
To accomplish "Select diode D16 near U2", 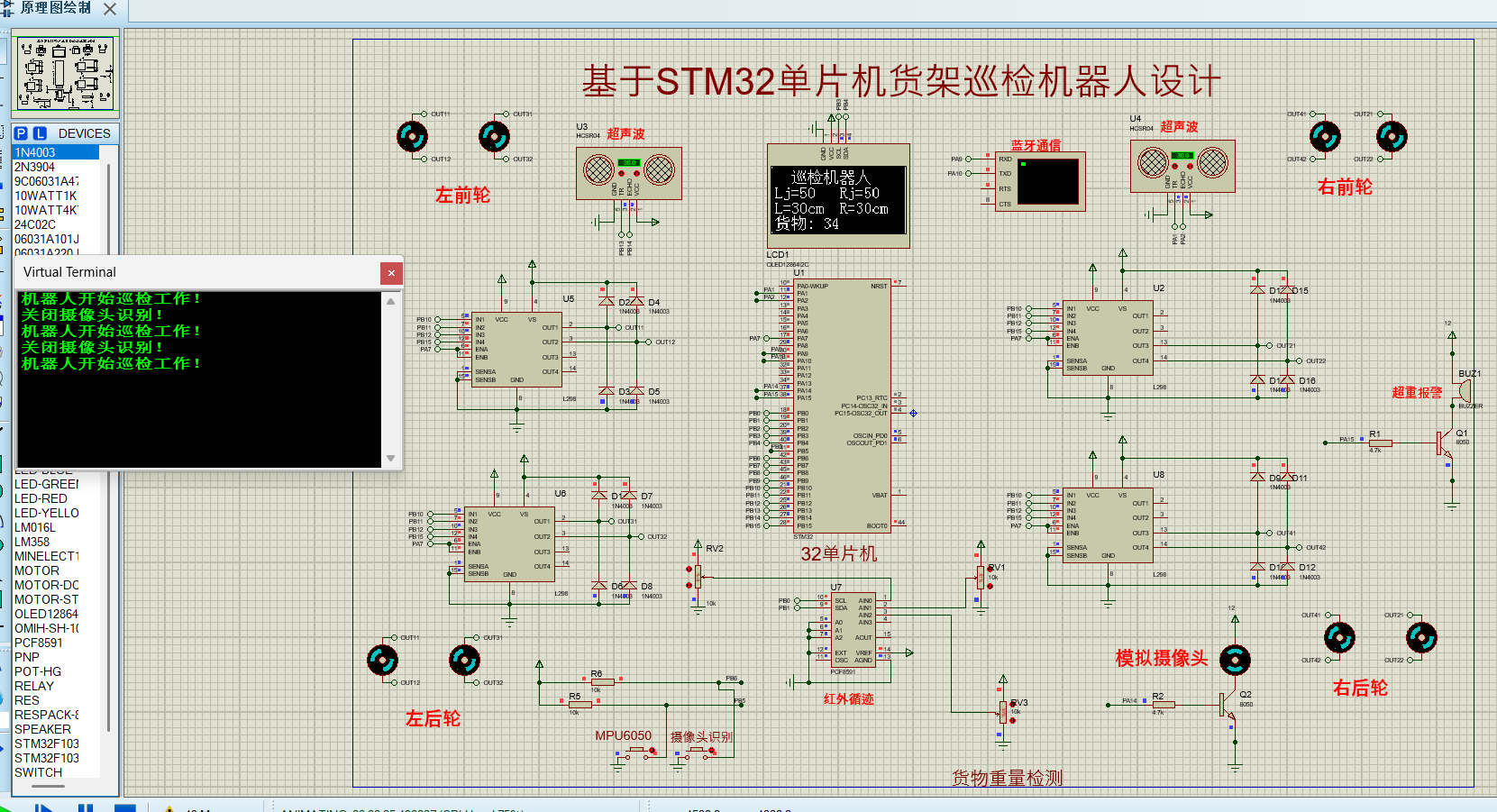I will (1288, 380).
